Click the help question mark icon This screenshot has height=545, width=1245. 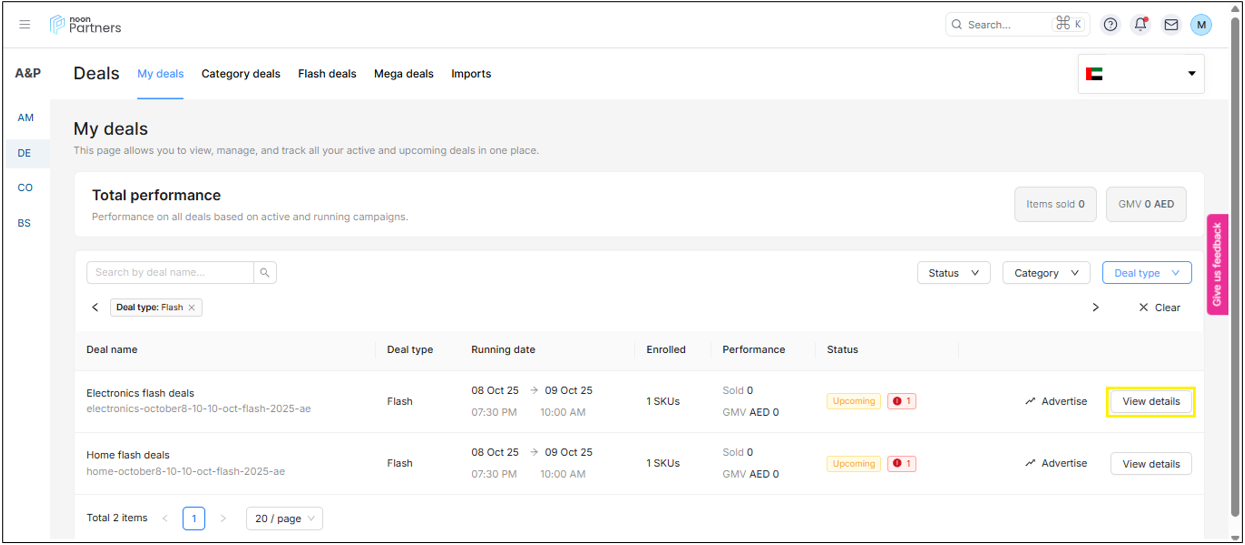click(x=1110, y=25)
